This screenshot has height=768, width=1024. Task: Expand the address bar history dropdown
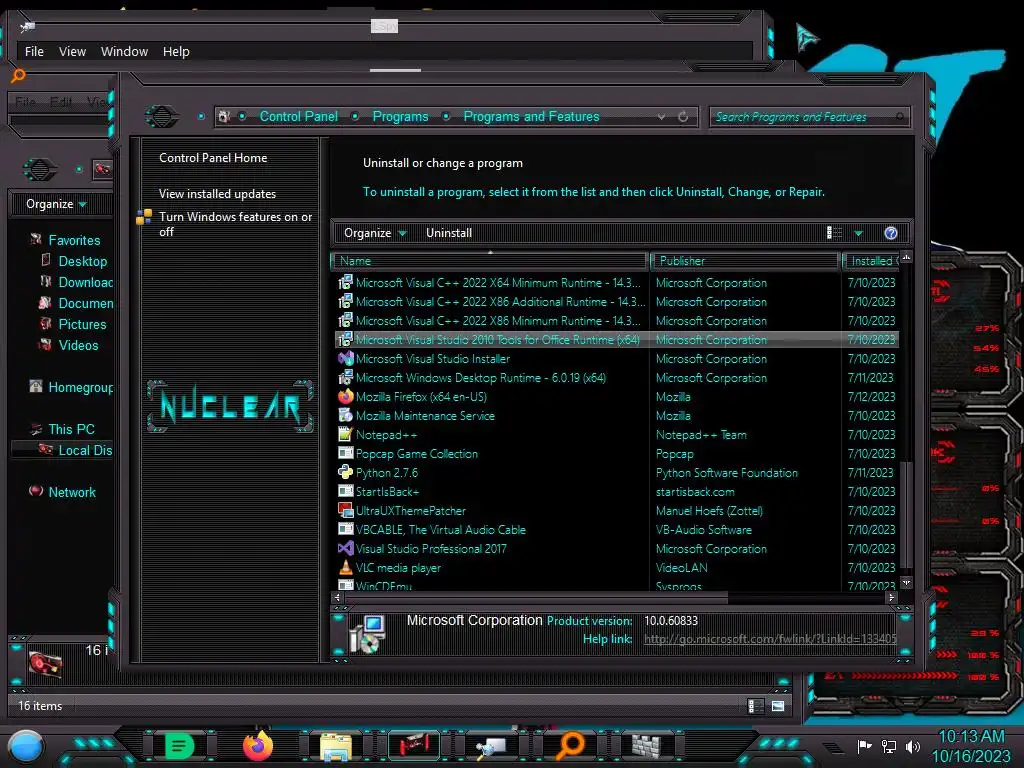click(662, 117)
